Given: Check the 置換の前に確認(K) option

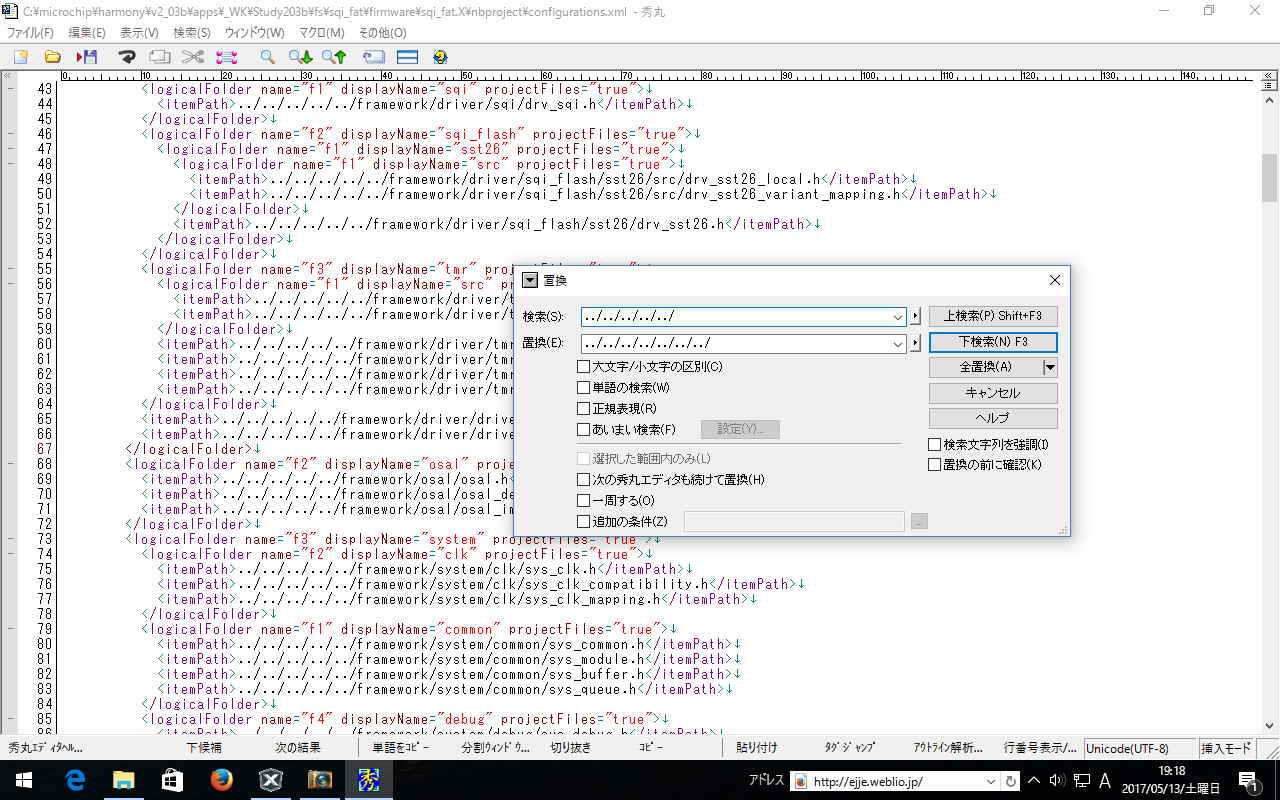Looking at the screenshot, I should (x=935, y=465).
